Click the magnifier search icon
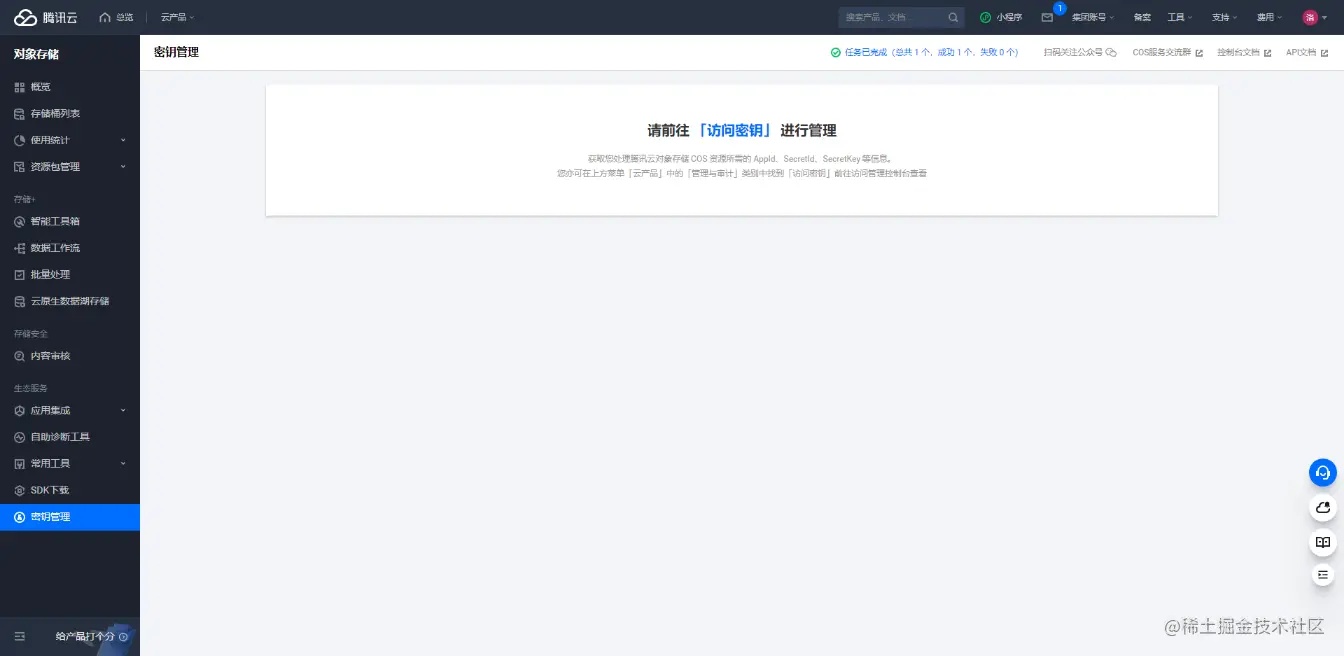The height and width of the screenshot is (656, 1344). coord(953,17)
